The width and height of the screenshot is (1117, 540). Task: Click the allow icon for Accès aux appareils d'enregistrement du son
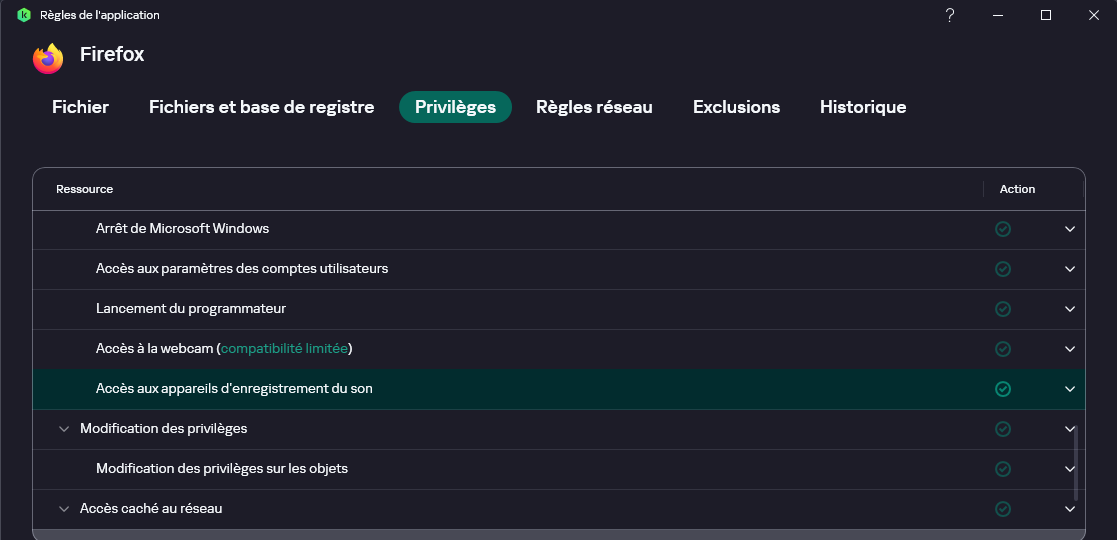[x=1002, y=389]
